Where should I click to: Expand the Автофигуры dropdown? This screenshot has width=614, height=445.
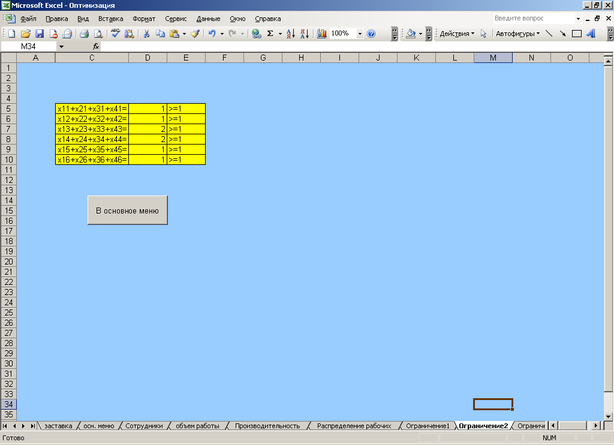pyautogui.click(x=517, y=33)
